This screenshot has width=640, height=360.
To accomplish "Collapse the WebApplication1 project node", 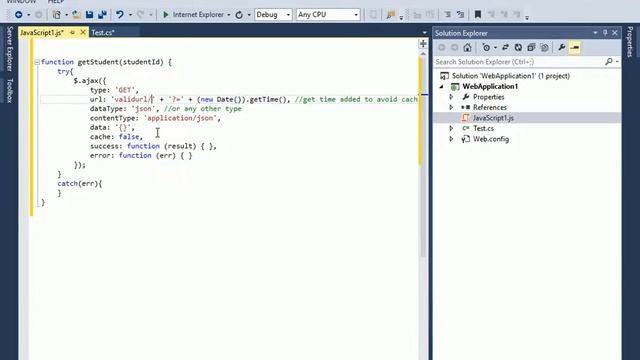I will pyautogui.click(x=441, y=87).
